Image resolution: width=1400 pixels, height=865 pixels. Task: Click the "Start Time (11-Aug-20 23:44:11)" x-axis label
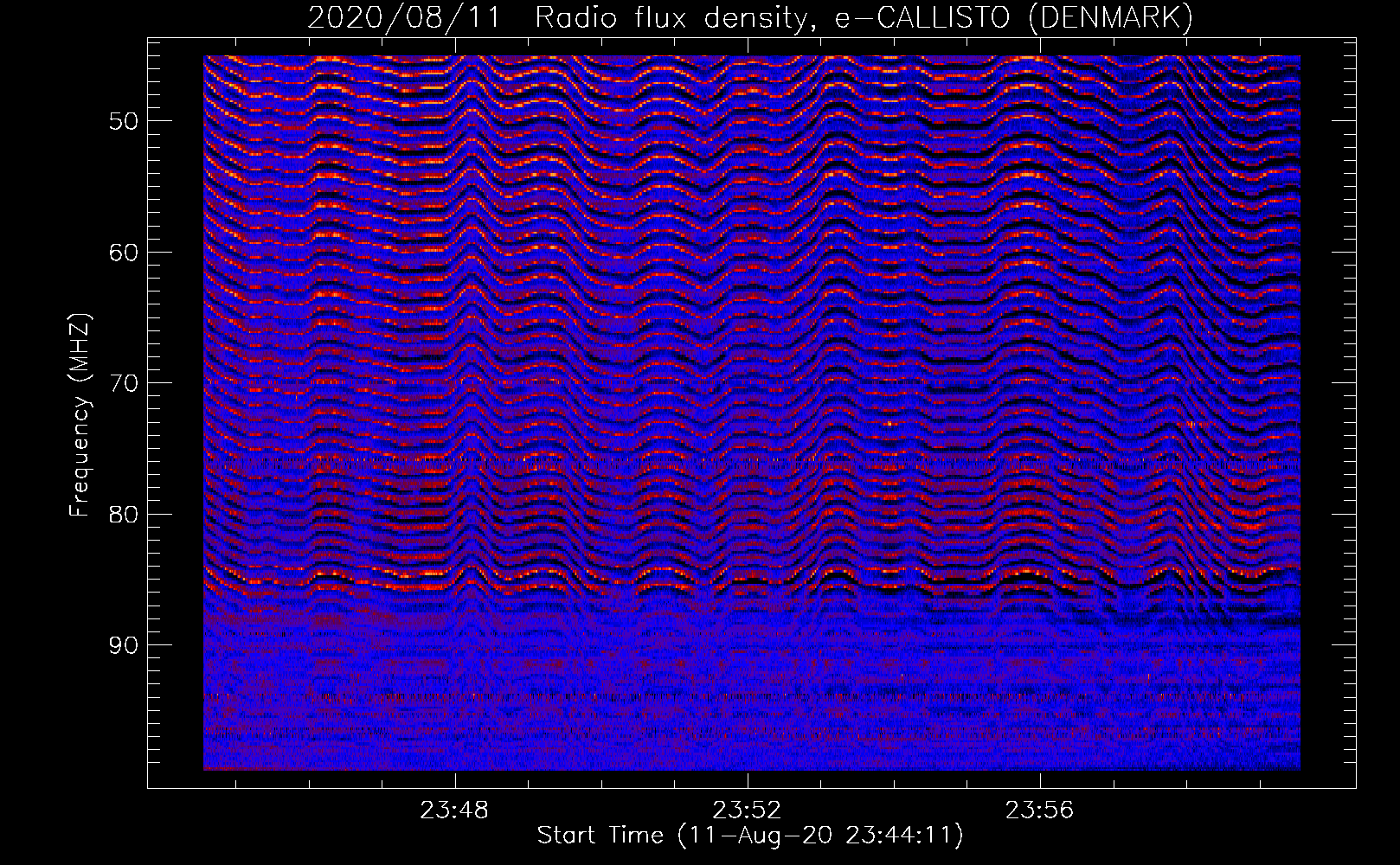(x=750, y=836)
